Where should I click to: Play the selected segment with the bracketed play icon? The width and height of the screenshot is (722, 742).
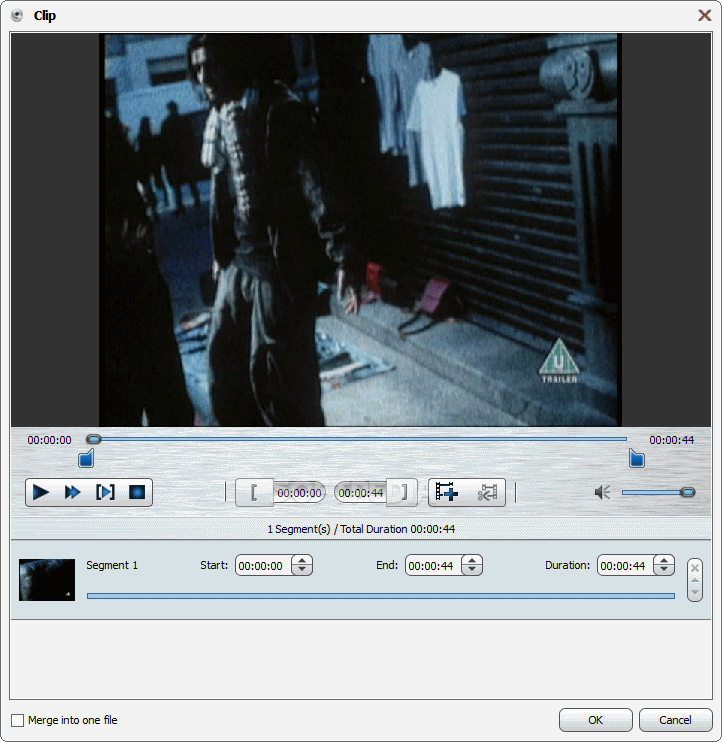[105, 493]
